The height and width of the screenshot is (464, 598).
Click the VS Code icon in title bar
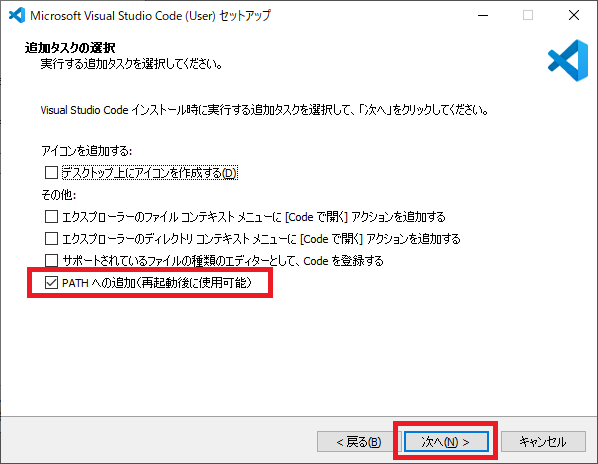(17, 15)
